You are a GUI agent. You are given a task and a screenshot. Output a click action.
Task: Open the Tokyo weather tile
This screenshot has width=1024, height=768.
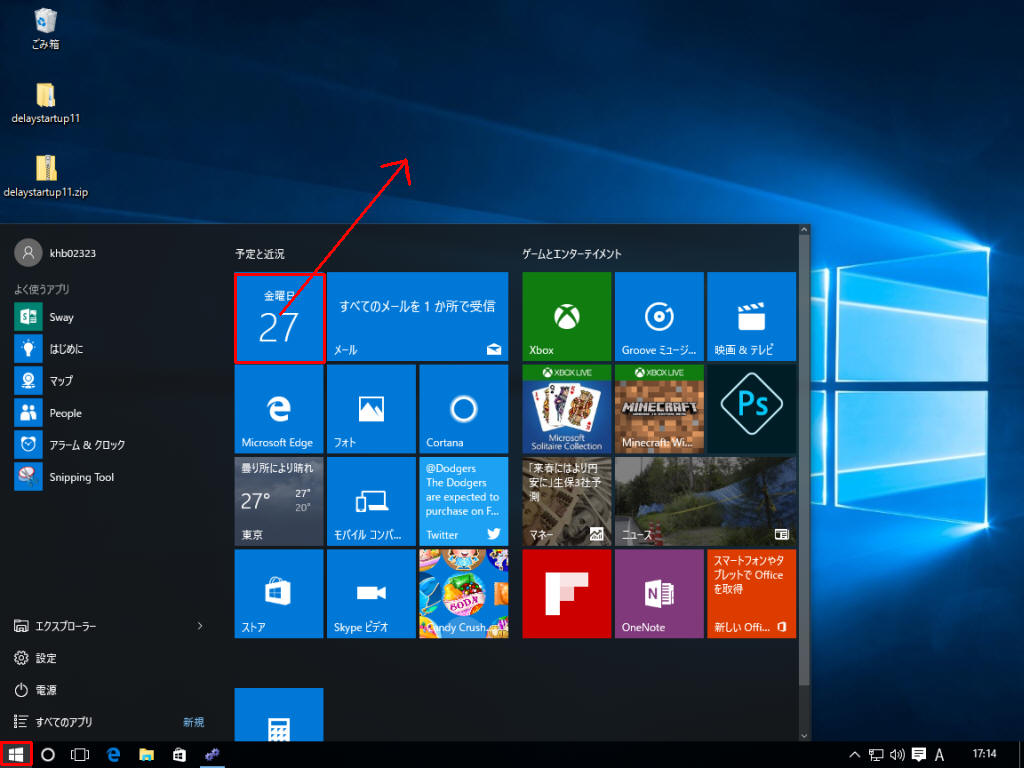[x=279, y=502]
